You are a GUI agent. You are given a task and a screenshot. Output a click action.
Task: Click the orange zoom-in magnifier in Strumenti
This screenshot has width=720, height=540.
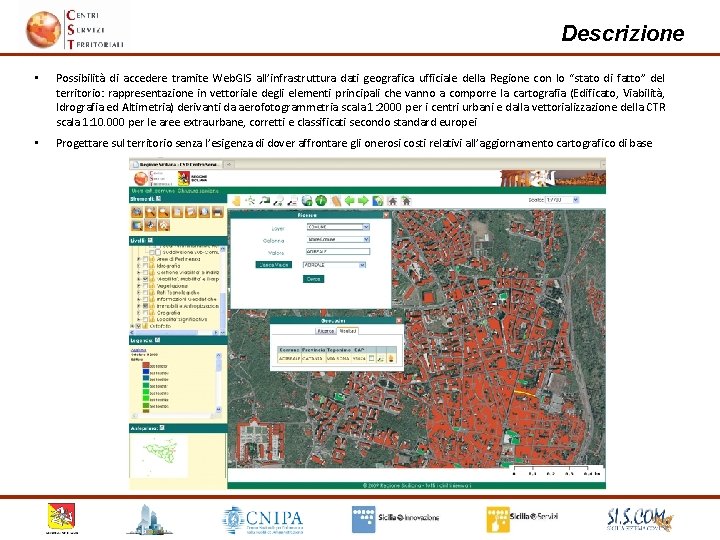click(150, 212)
